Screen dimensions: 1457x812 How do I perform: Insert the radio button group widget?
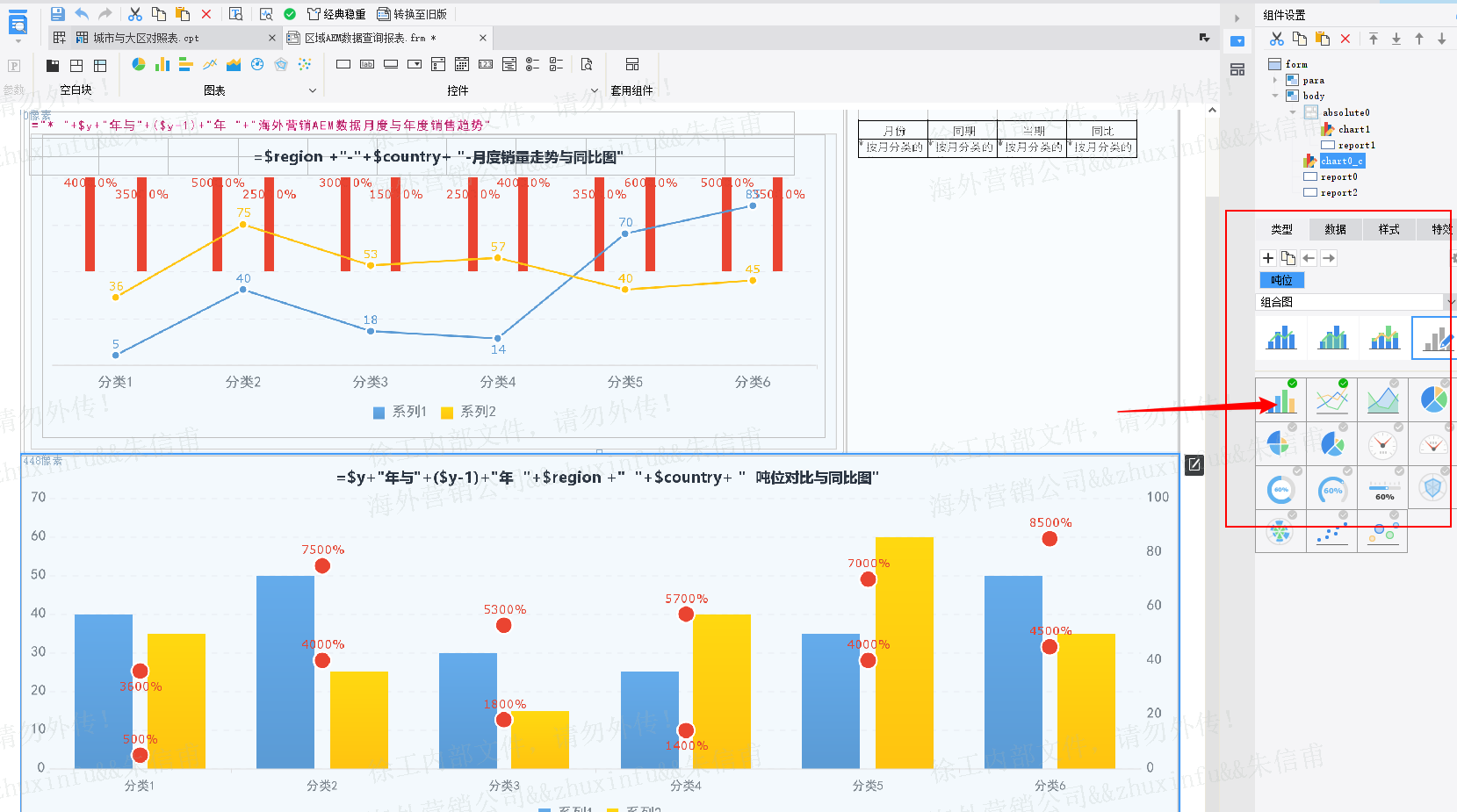pos(533,64)
